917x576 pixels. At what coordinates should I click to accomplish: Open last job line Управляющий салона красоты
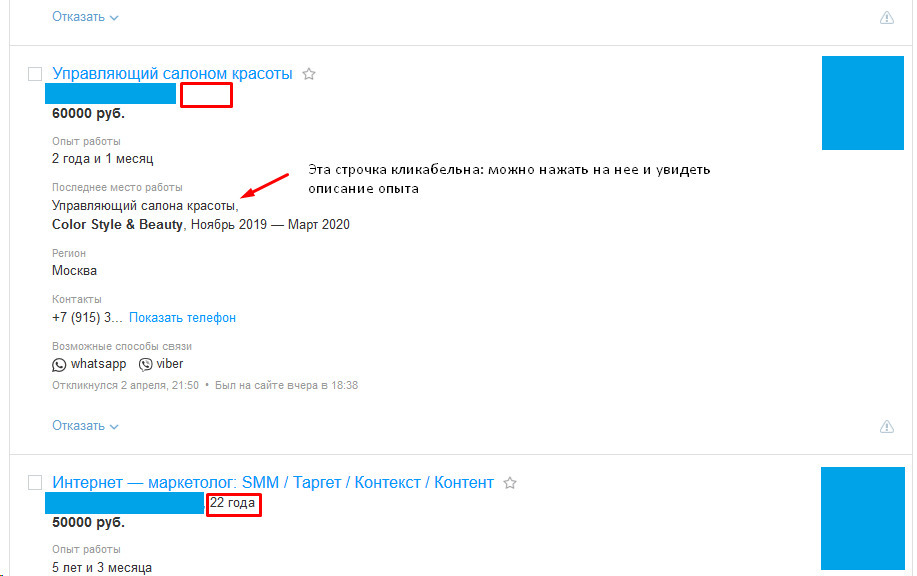(145, 206)
